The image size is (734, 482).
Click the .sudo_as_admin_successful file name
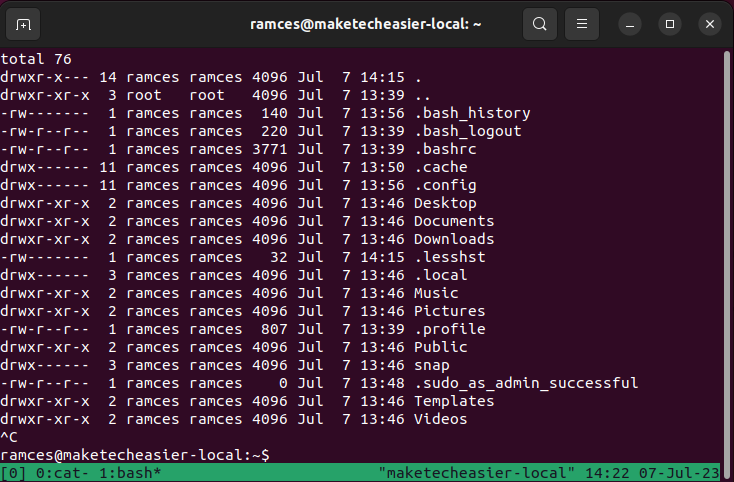point(526,383)
